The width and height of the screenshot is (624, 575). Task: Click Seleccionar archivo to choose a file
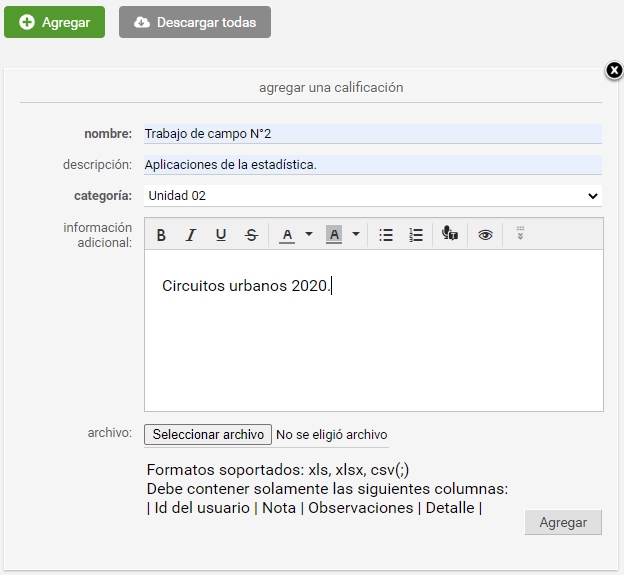click(x=208, y=435)
